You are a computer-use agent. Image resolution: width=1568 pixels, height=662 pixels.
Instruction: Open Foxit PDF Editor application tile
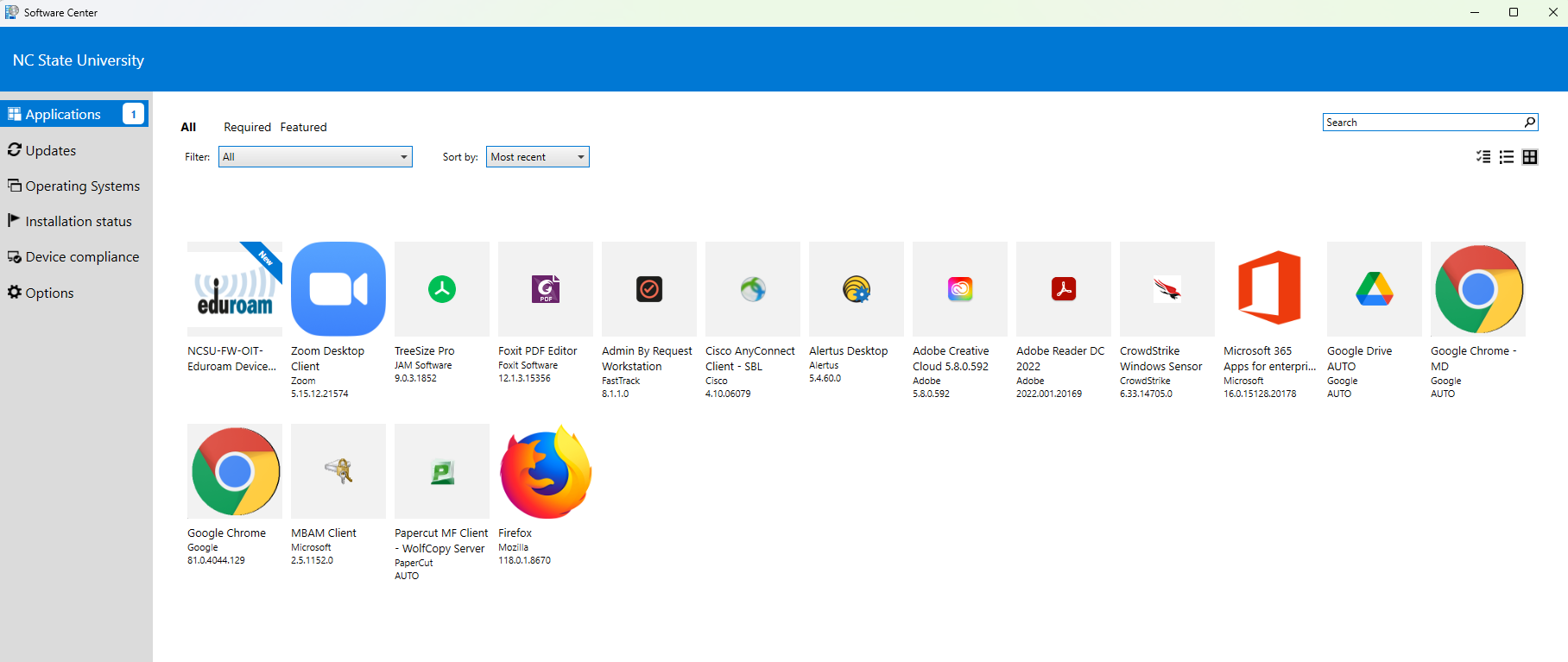(546, 289)
